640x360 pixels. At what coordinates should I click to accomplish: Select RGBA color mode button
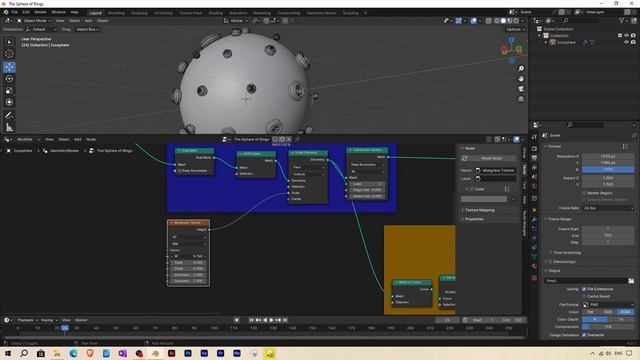click(625, 312)
